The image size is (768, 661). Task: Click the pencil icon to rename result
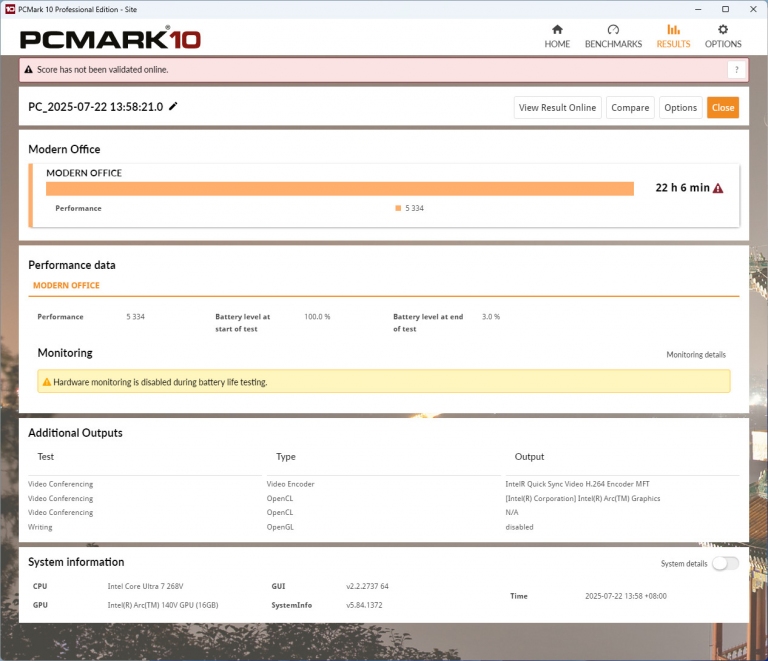(173, 106)
